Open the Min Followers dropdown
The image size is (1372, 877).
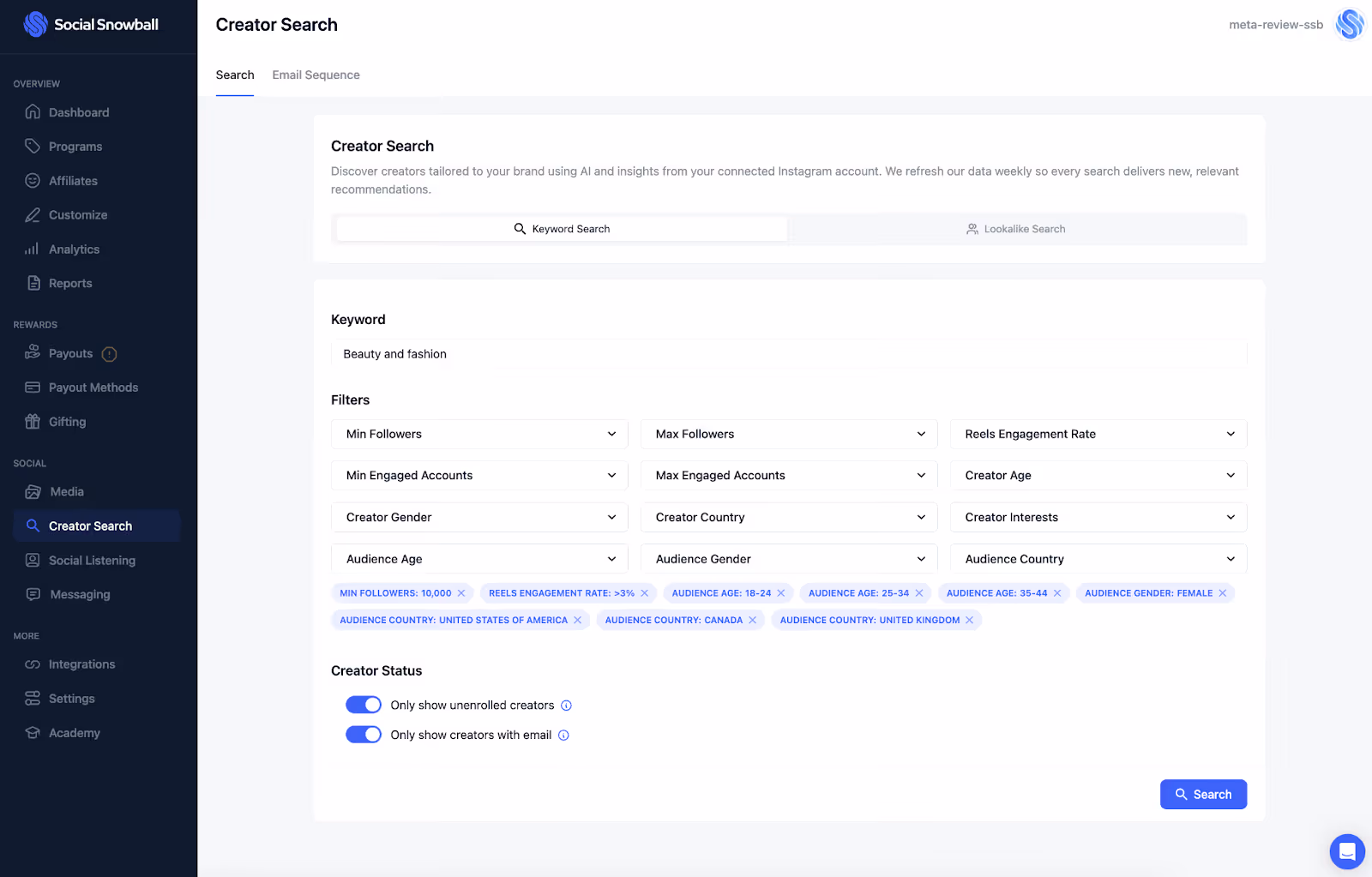[x=479, y=434]
